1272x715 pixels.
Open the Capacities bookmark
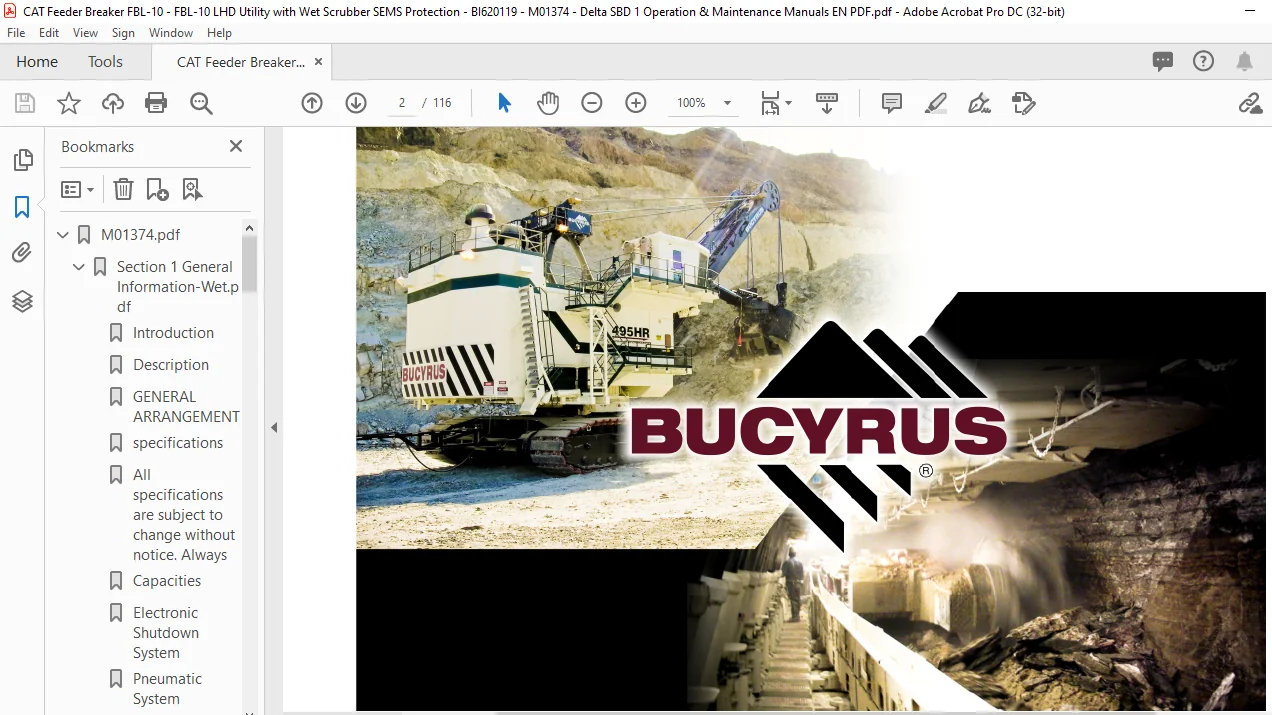coord(167,581)
